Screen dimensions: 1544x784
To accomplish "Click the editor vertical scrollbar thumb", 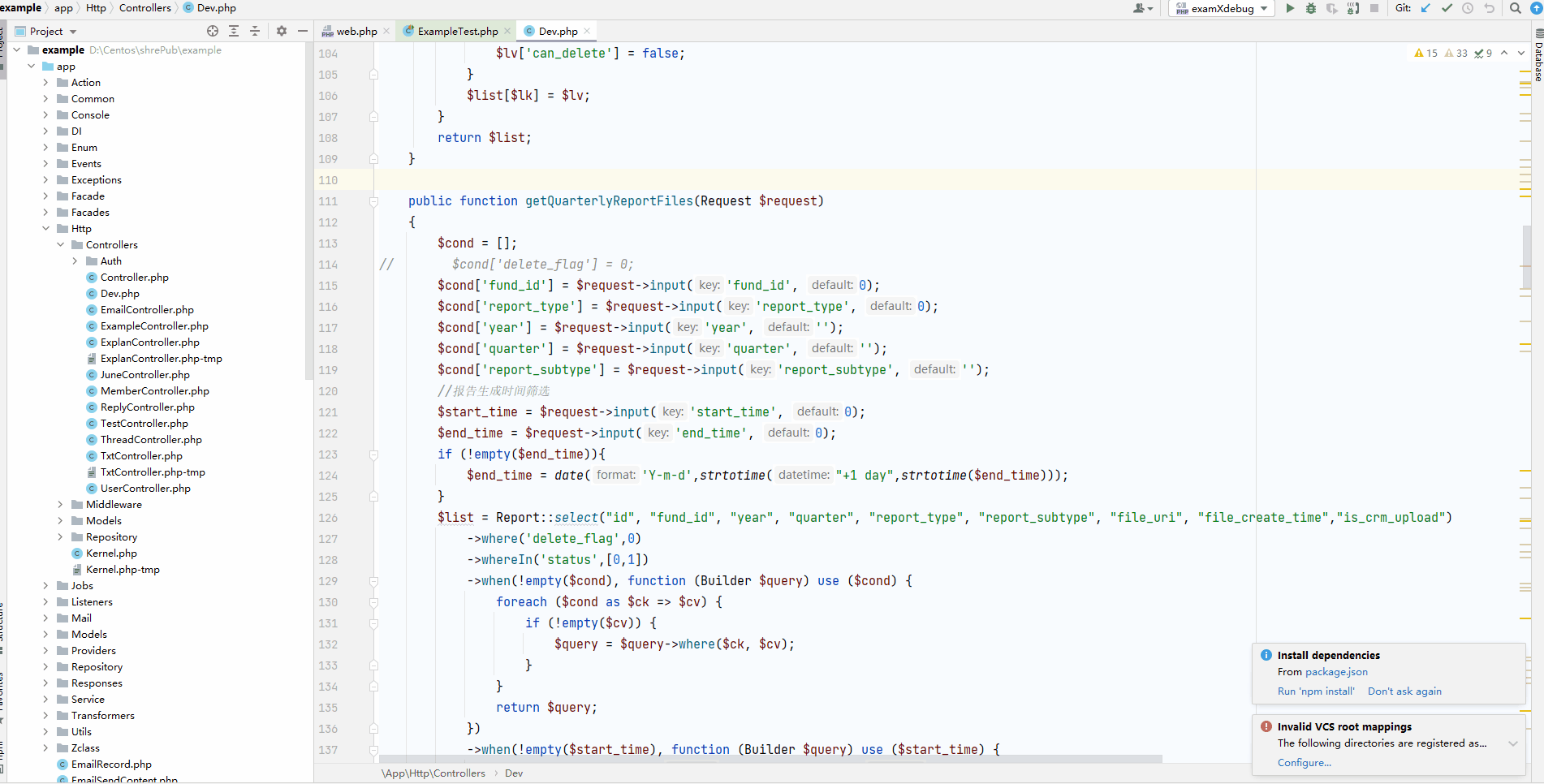I will tap(1527, 256).
